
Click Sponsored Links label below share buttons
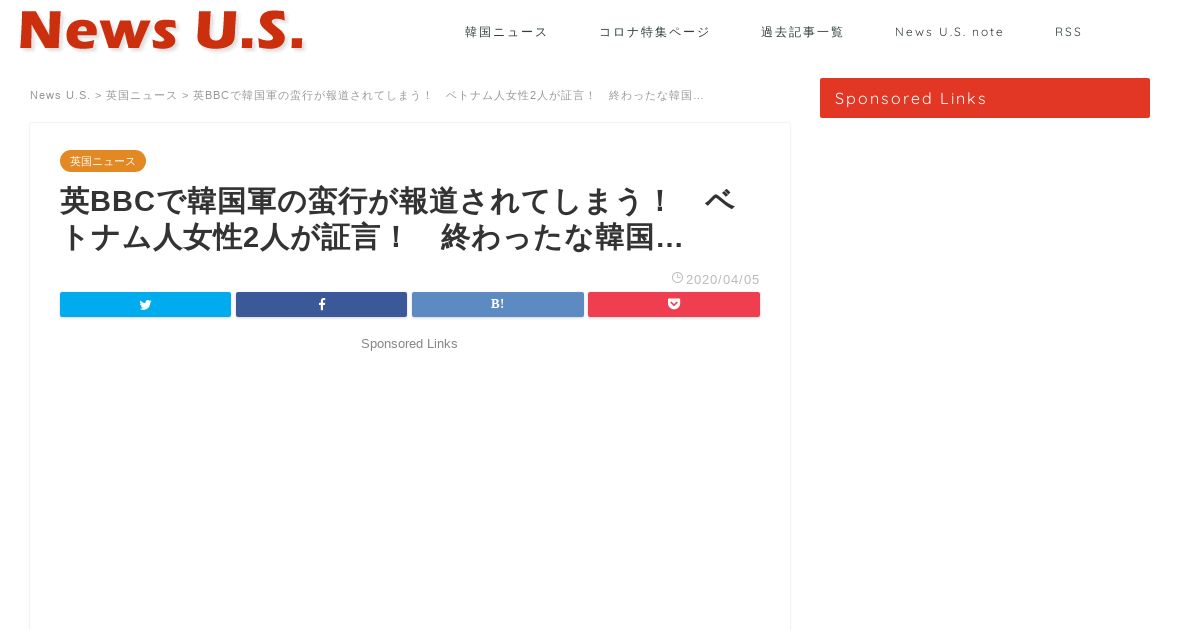pyautogui.click(x=409, y=344)
